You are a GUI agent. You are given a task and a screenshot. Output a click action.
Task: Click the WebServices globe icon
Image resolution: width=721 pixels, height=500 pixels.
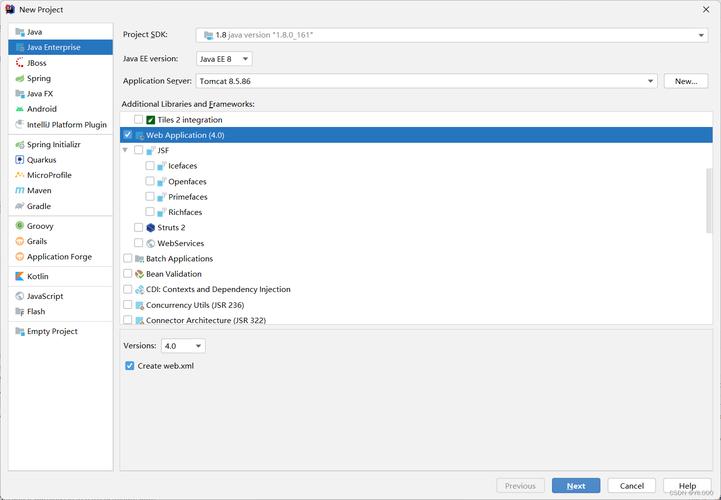click(x=150, y=243)
